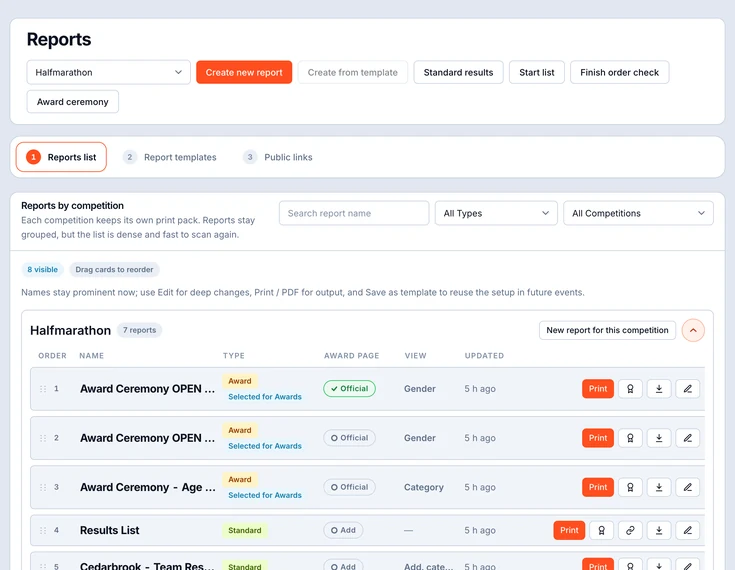
Task: Download report in row 1
Action: (x=659, y=389)
